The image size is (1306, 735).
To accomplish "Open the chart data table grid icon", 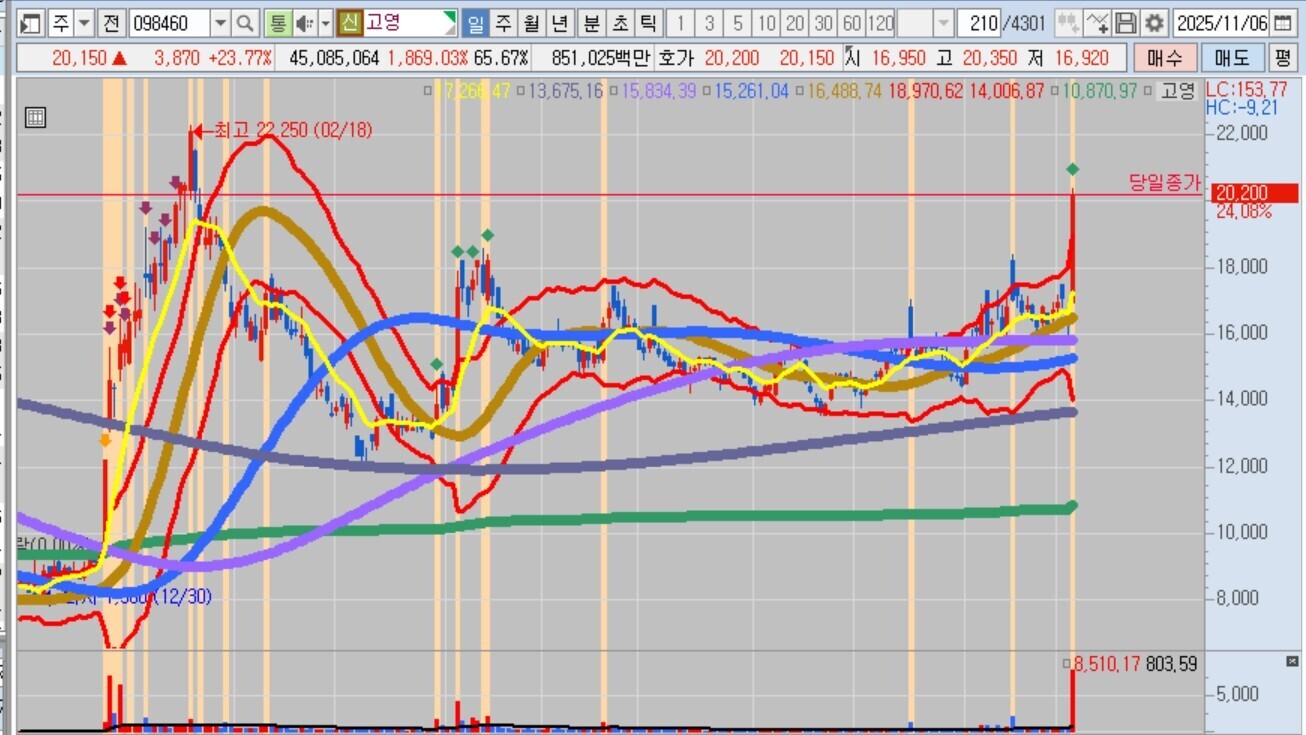I will click(x=35, y=117).
